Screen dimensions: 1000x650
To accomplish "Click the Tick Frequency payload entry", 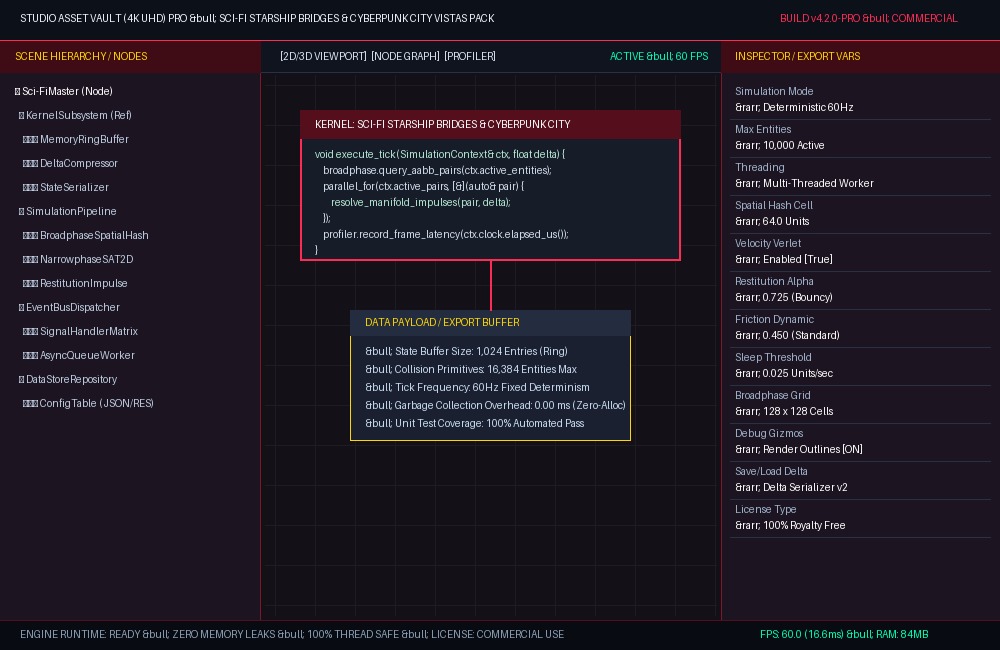I will [477, 387].
